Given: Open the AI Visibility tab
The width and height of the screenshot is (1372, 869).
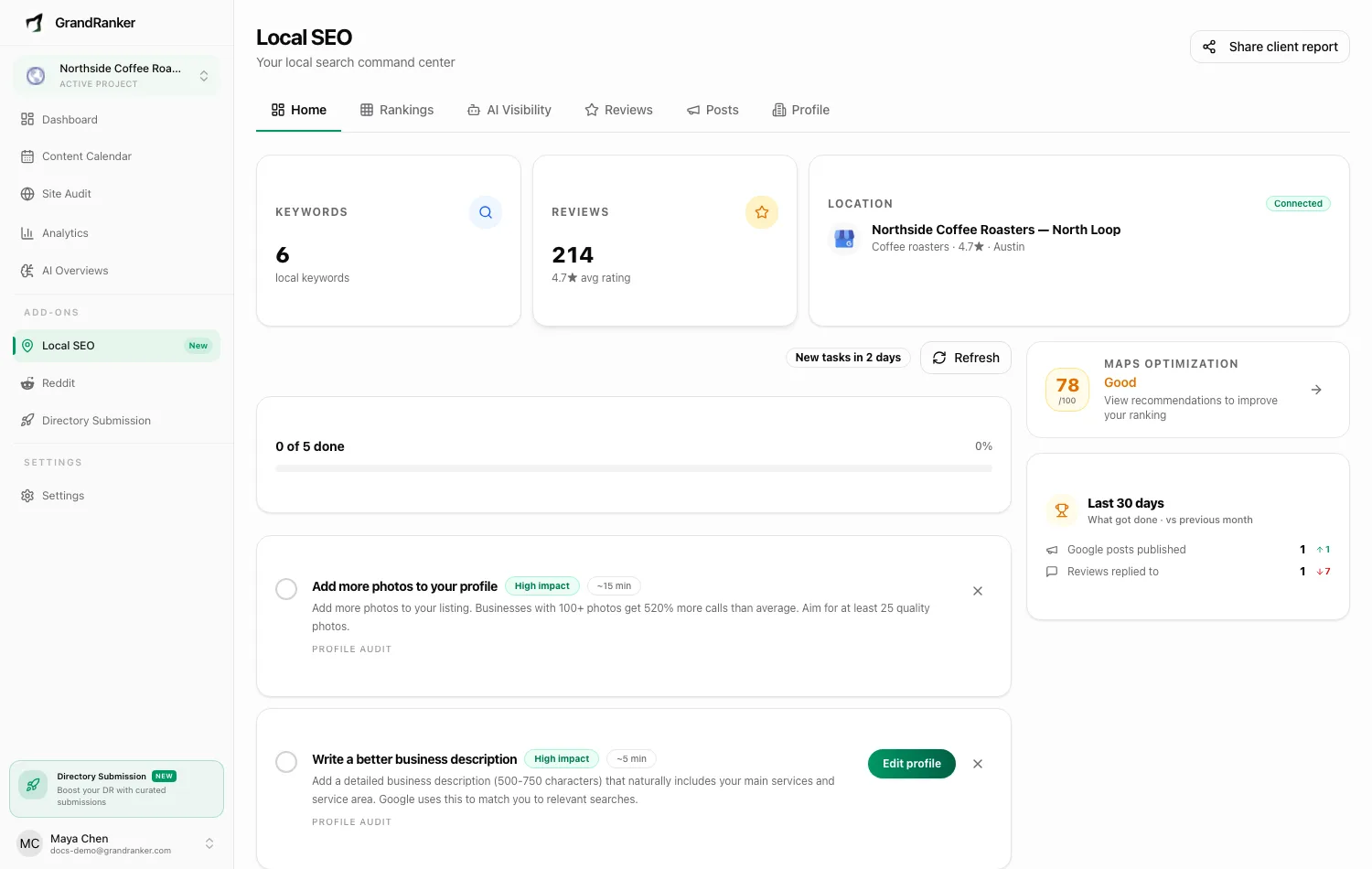Looking at the screenshot, I should point(509,110).
